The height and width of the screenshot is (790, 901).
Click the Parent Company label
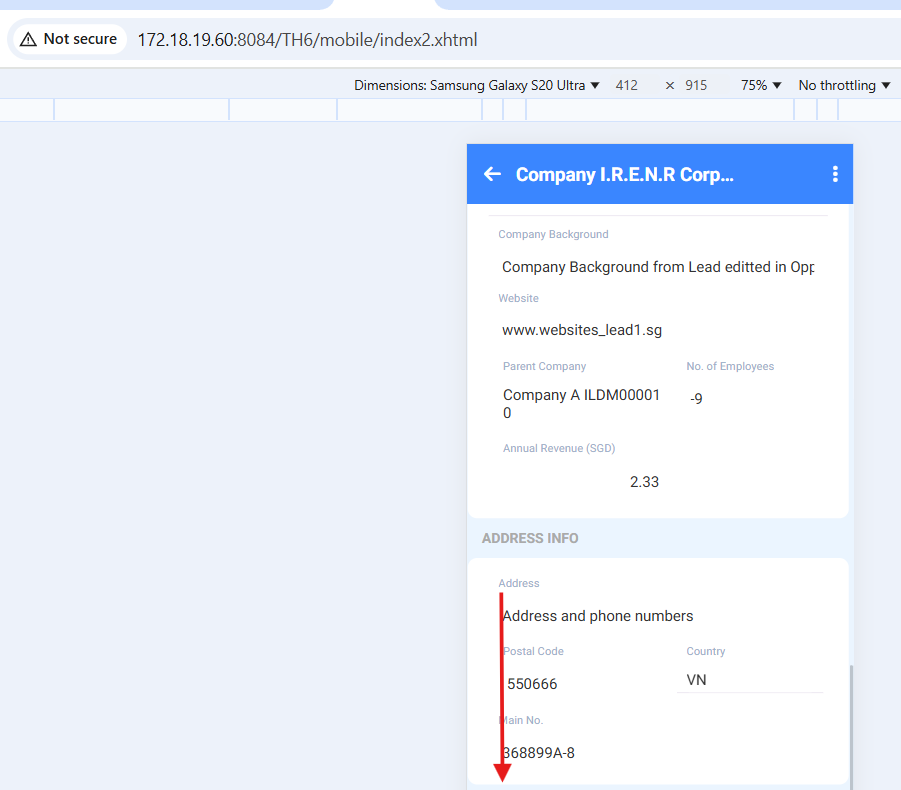click(x=544, y=367)
